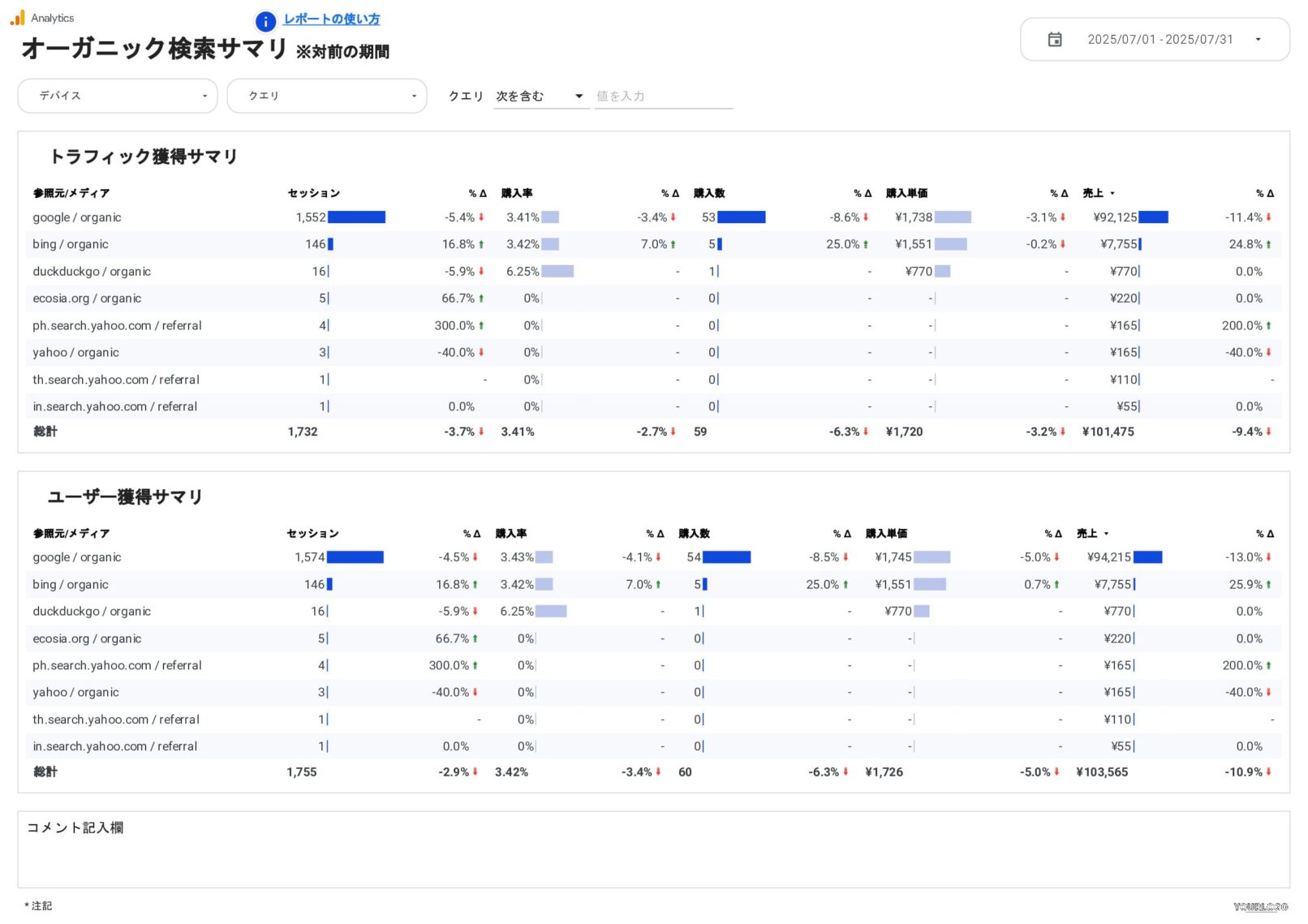Click sort arrow beside 売上 in user table

(x=1106, y=534)
